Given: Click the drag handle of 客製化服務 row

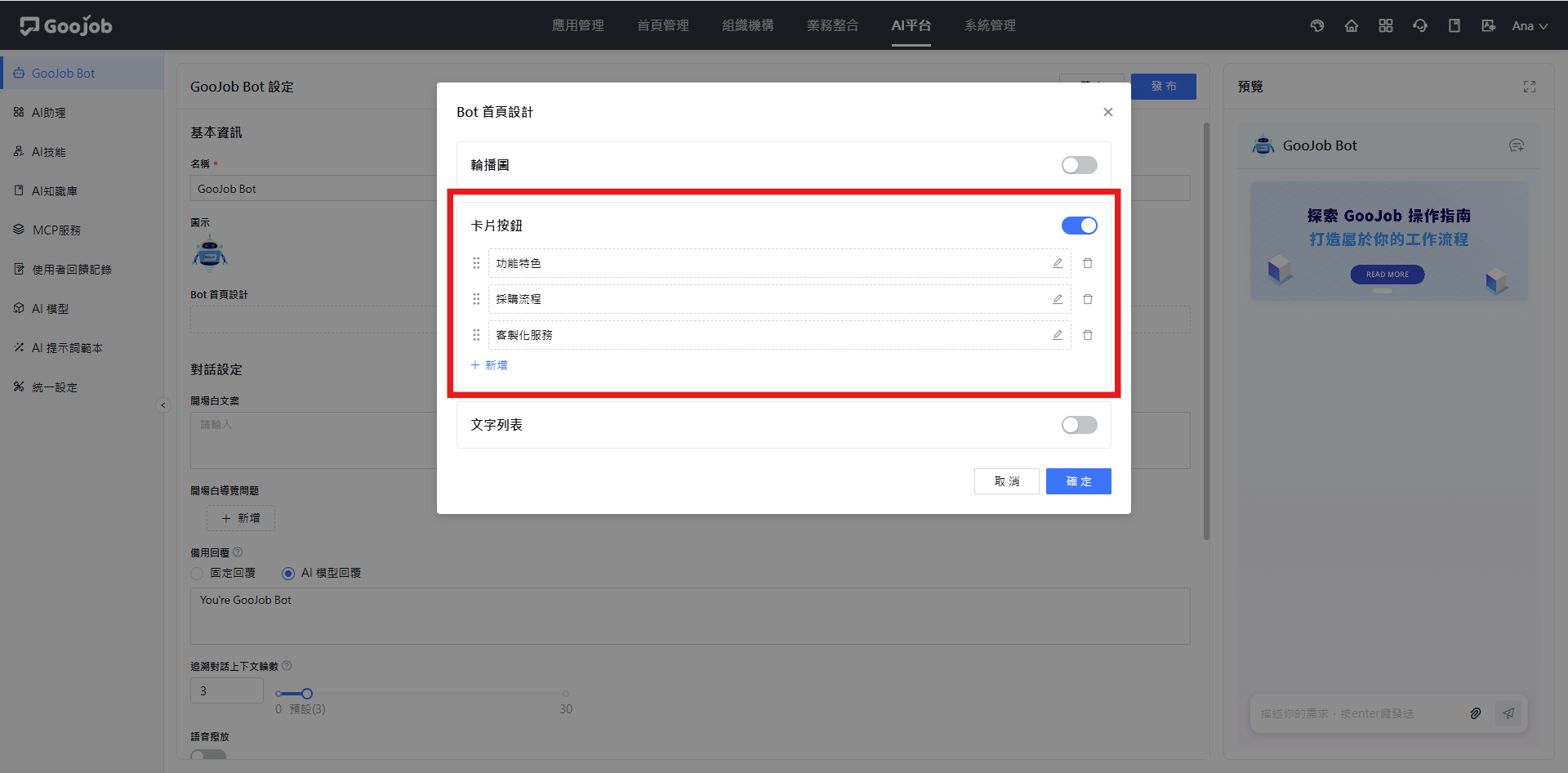Looking at the screenshot, I should coord(476,335).
